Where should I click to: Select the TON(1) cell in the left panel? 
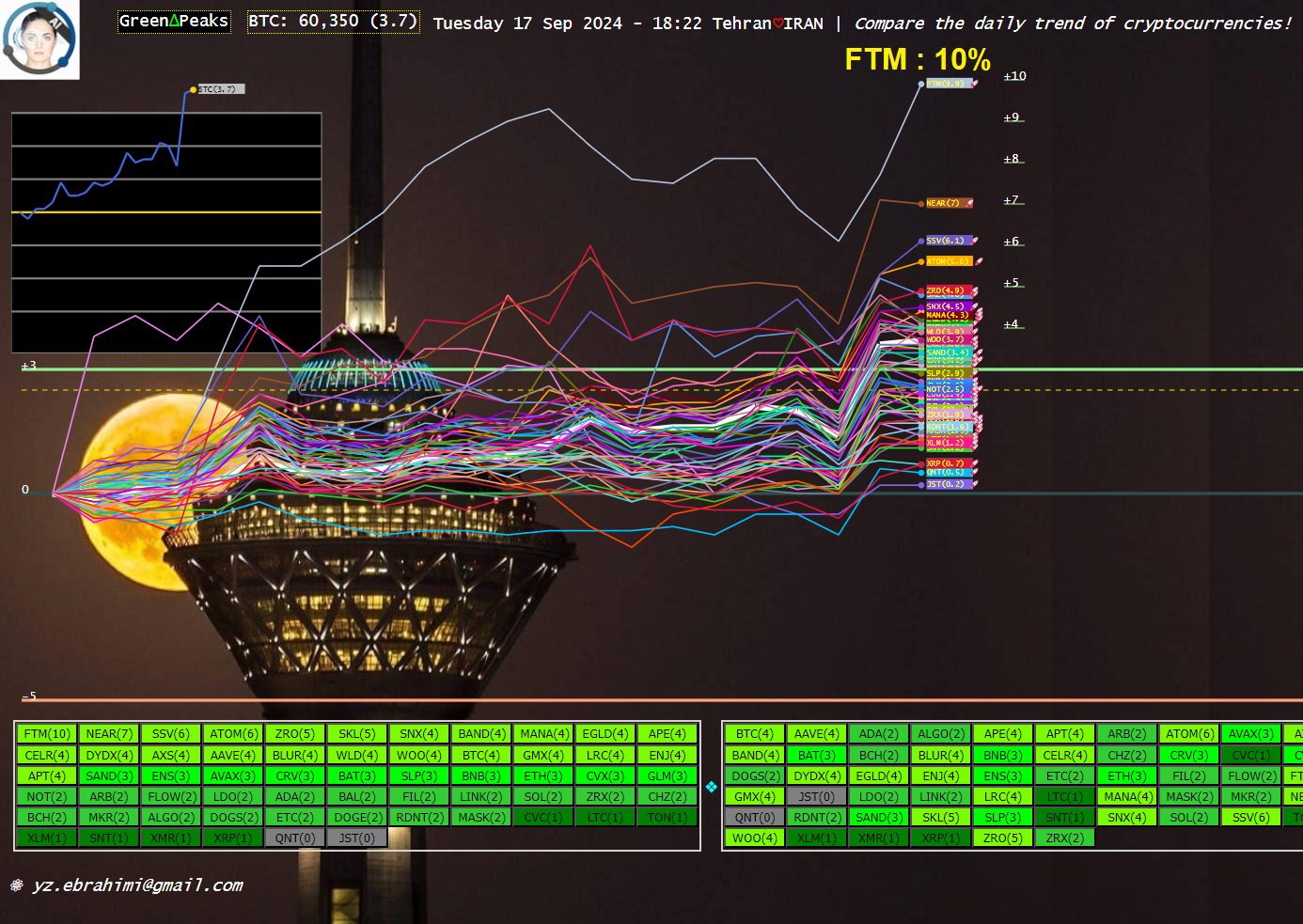pyautogui.click(x=667, y=817)
